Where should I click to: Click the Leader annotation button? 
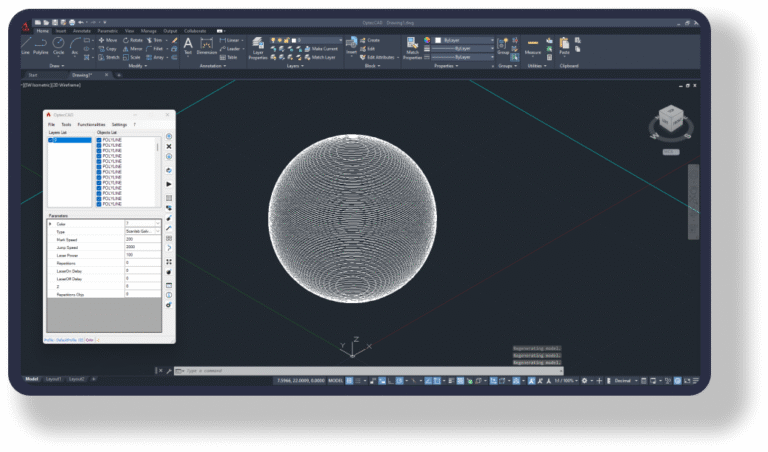[x=232, y=48]
